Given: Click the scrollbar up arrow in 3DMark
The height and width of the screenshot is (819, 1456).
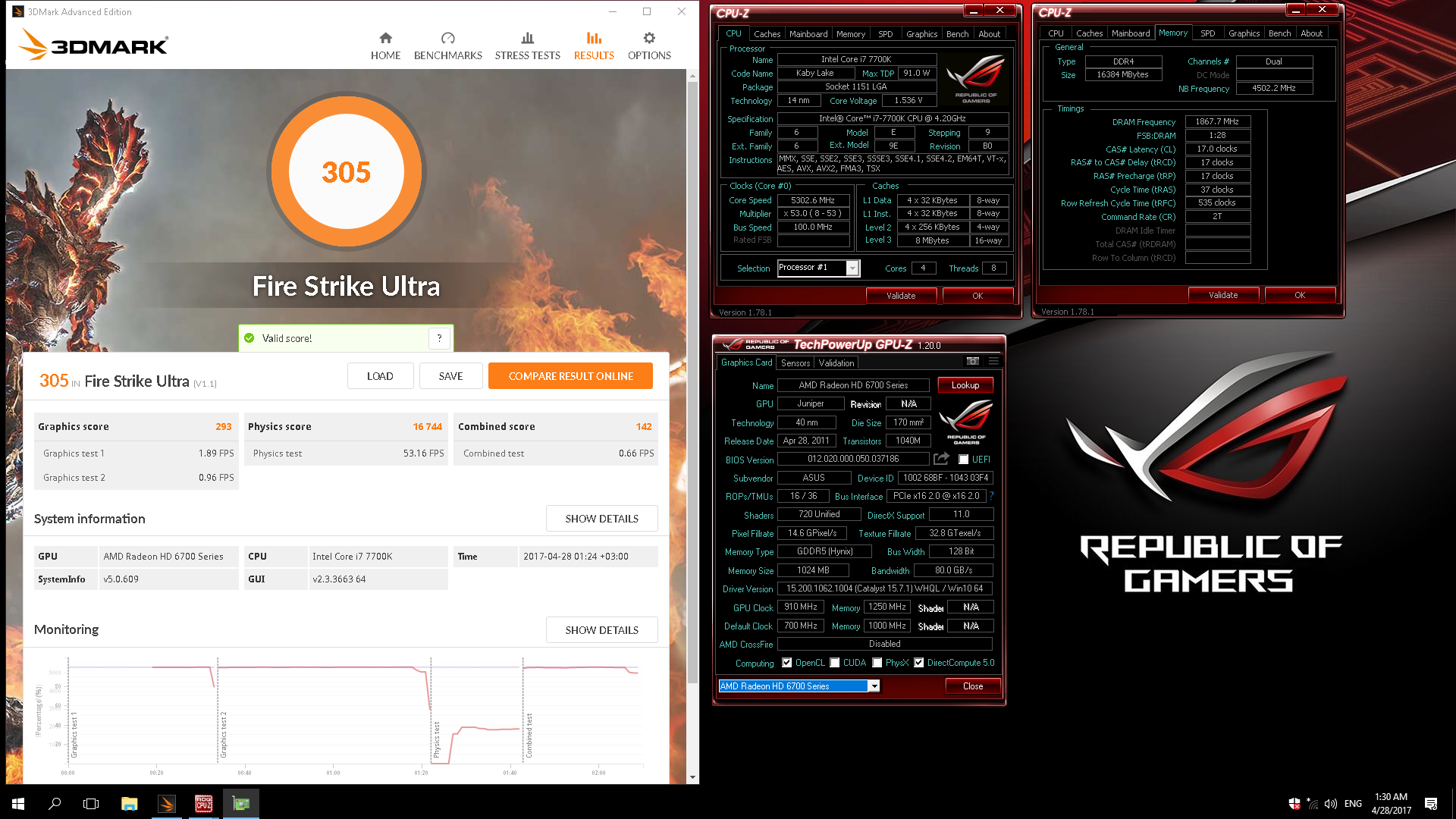Looking at the screenshot, I should tap(692, 76).
